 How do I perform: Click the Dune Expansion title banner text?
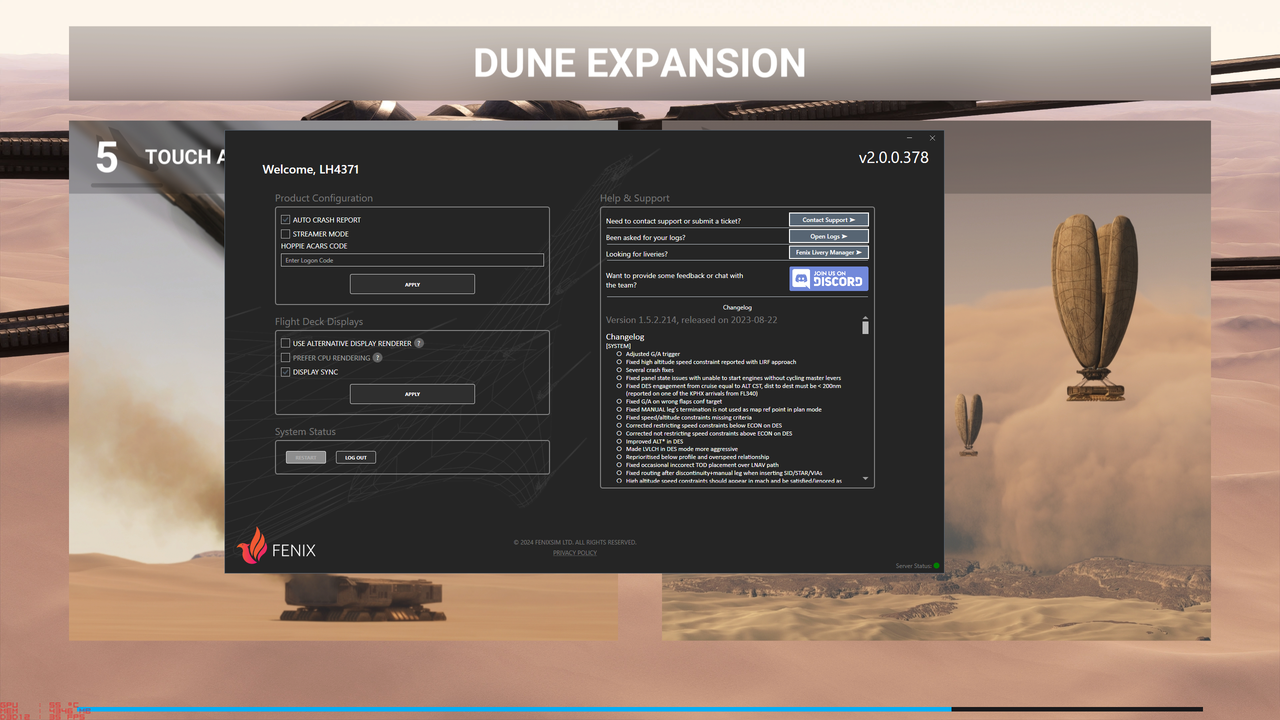(x=640, y=63)
